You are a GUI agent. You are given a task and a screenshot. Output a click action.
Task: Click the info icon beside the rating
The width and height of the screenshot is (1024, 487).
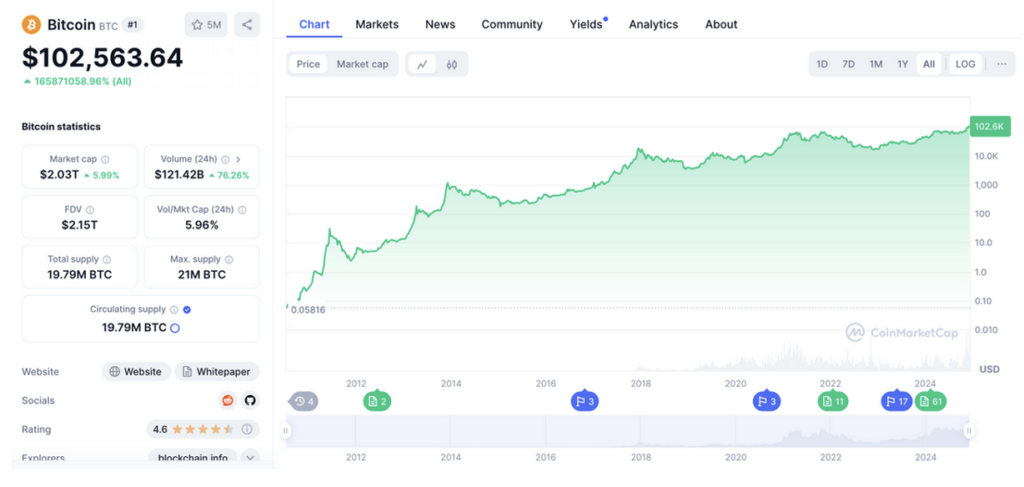246,429
